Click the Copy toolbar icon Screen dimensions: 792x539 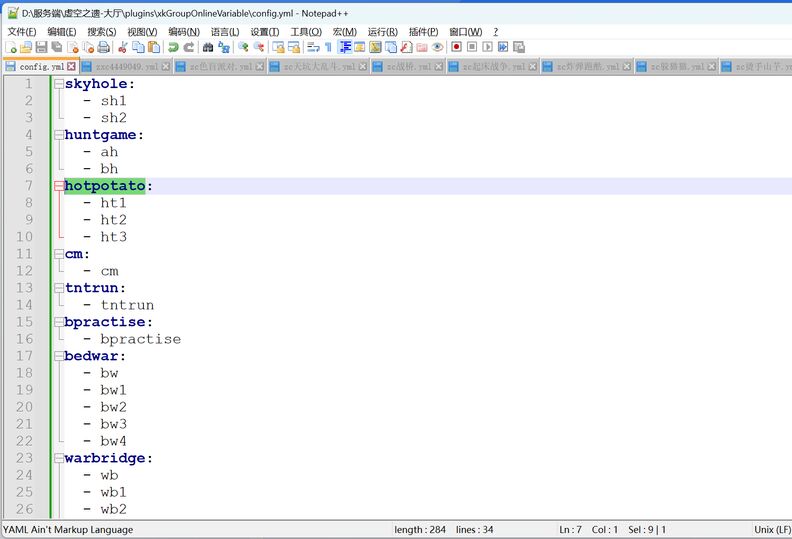pyautogui.click(x=138, y=47)
